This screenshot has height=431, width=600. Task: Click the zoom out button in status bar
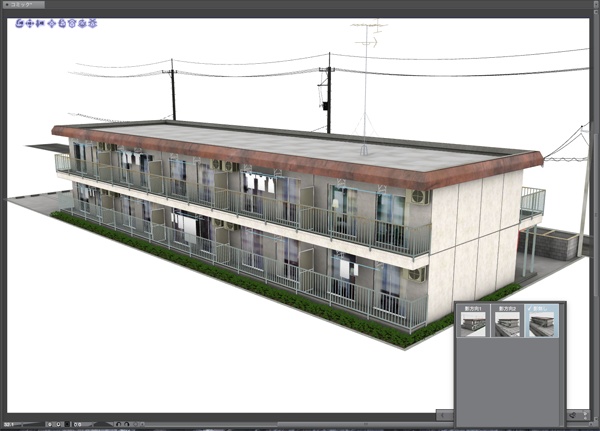pyautogui.click(x=50, y=424)
